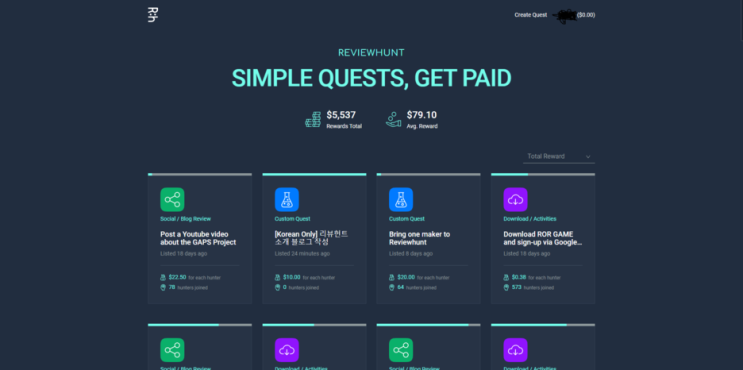
Task: Click the blue flask icon on Korean Only card
Action: click(287, 199)
